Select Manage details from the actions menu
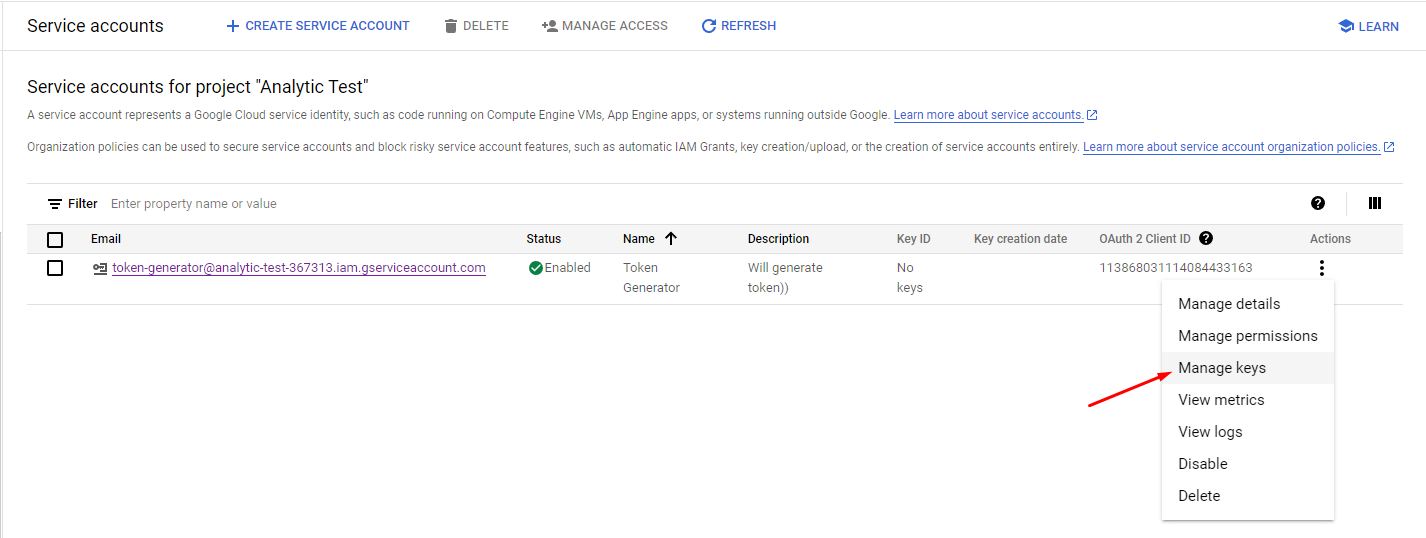Screen dimensions: 1426x538 (x=1248, y=304)
